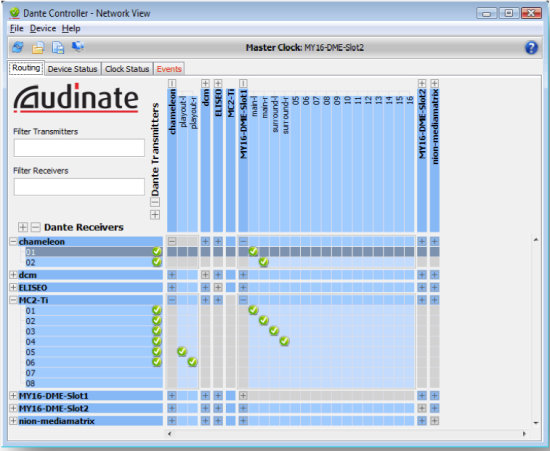Select MC2-Ti receiver channel 07 row

point(94,372)
